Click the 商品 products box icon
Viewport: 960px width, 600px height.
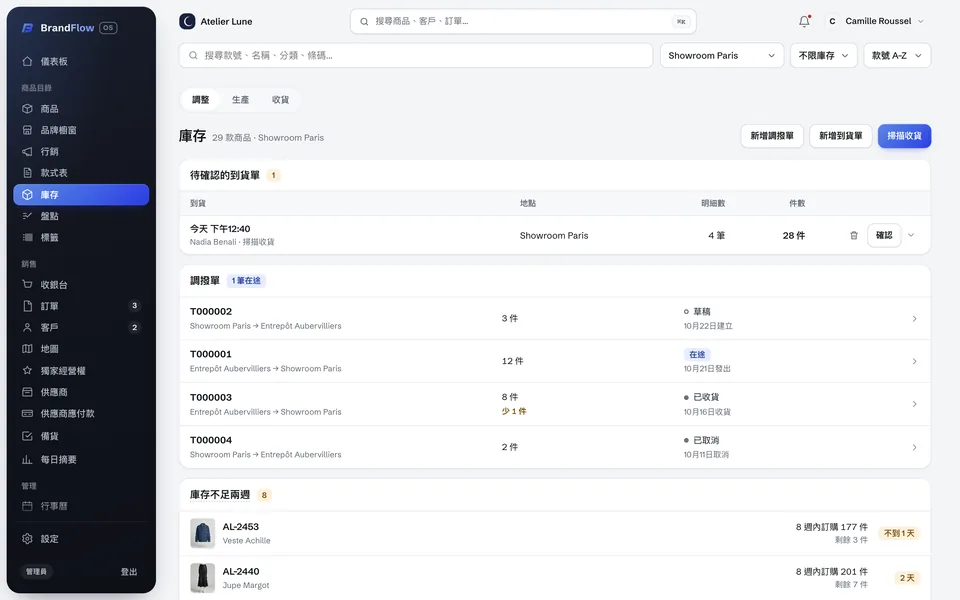pos(27,108)
